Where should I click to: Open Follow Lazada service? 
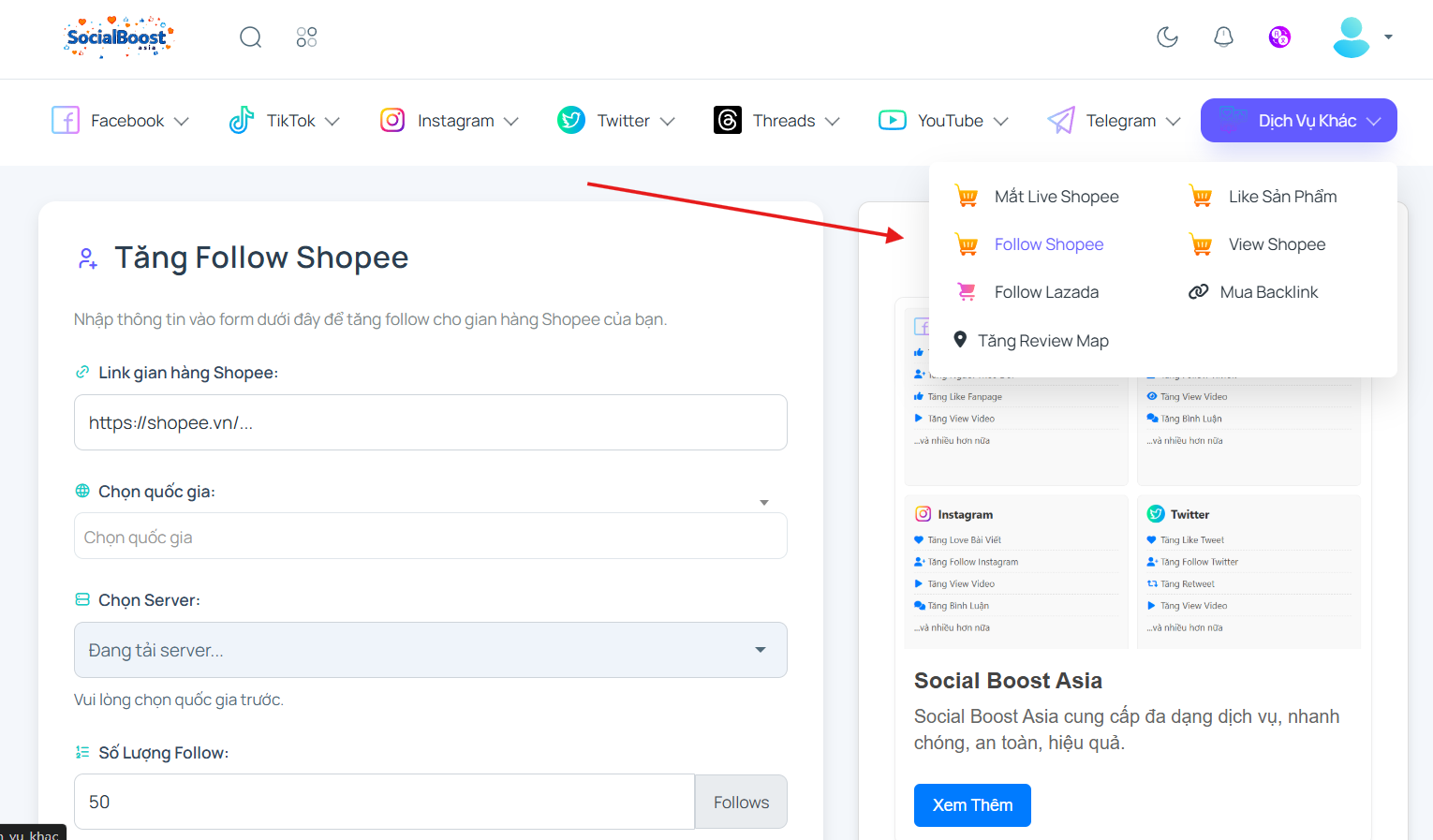pos(1046,292)
